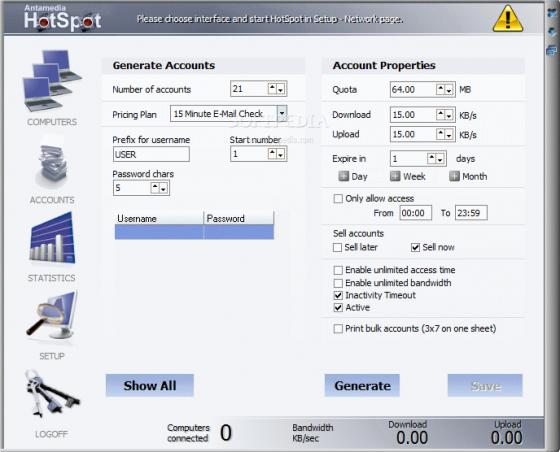Click the Show All button
This screenshot has height=452, width=560.
point(150,386)
